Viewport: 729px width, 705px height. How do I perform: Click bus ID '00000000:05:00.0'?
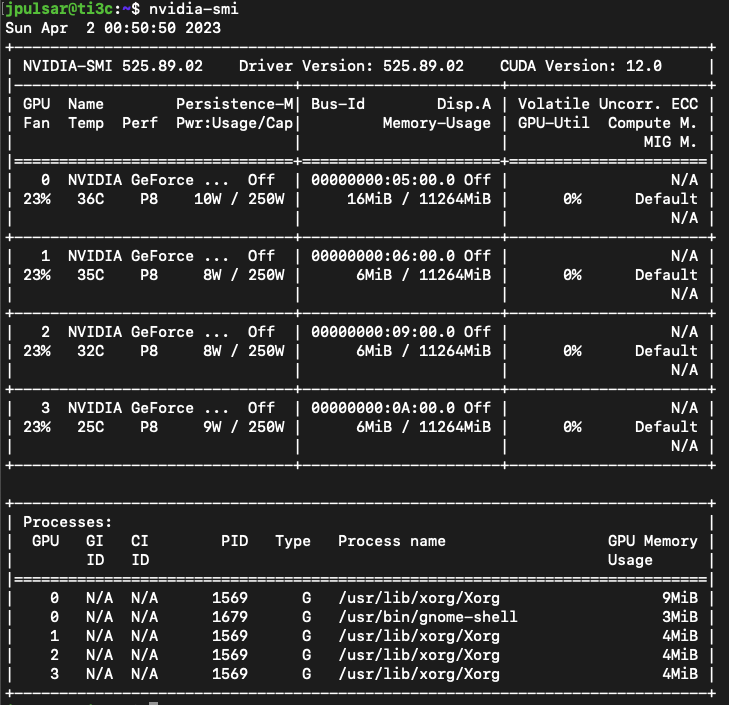383,180
